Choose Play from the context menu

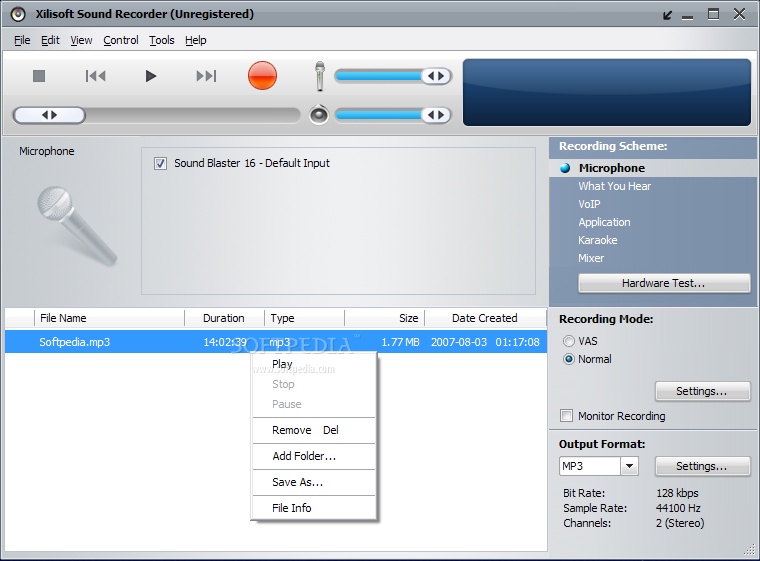314,364
